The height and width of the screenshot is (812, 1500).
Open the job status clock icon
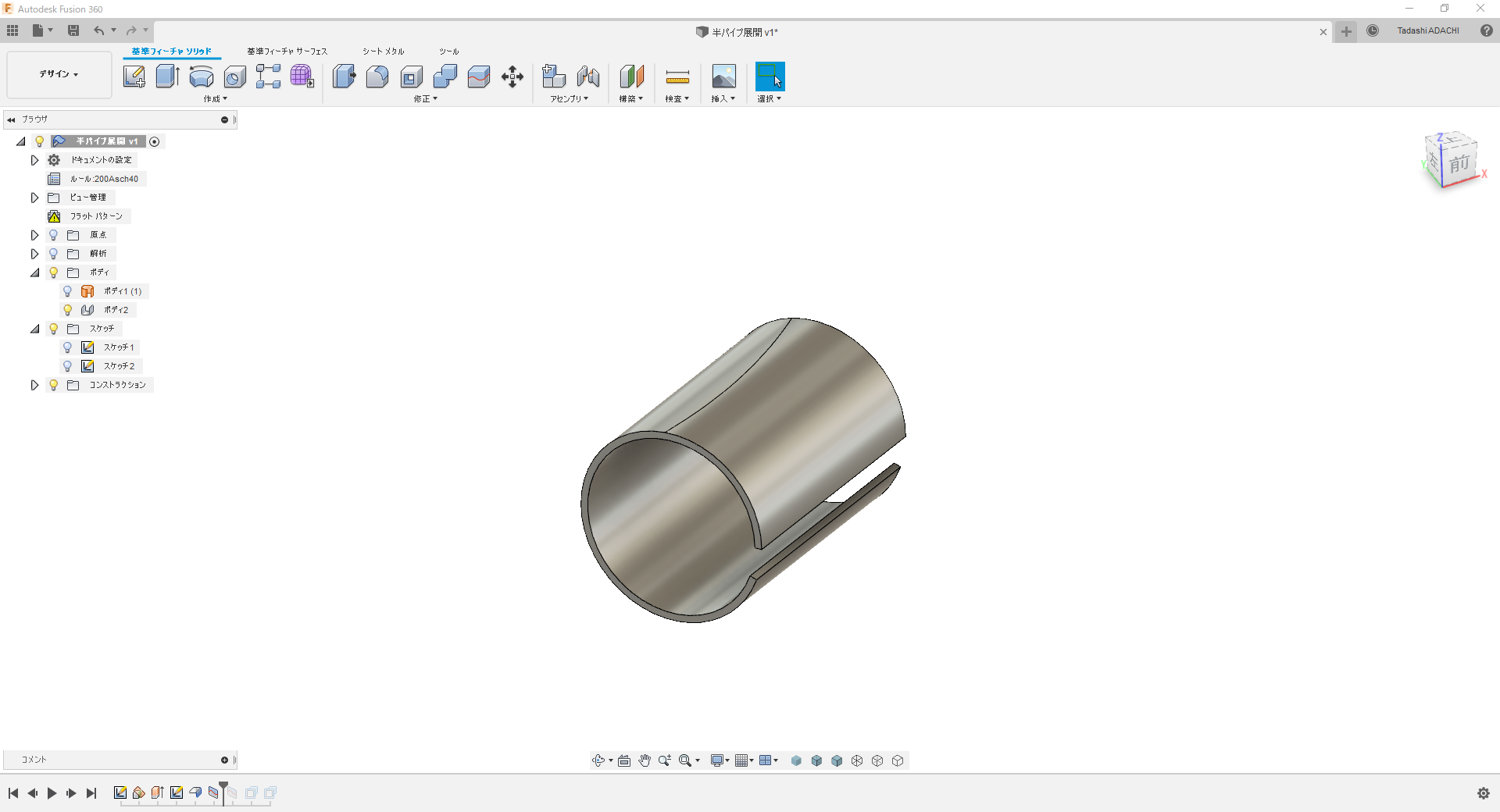point(1373,30)
